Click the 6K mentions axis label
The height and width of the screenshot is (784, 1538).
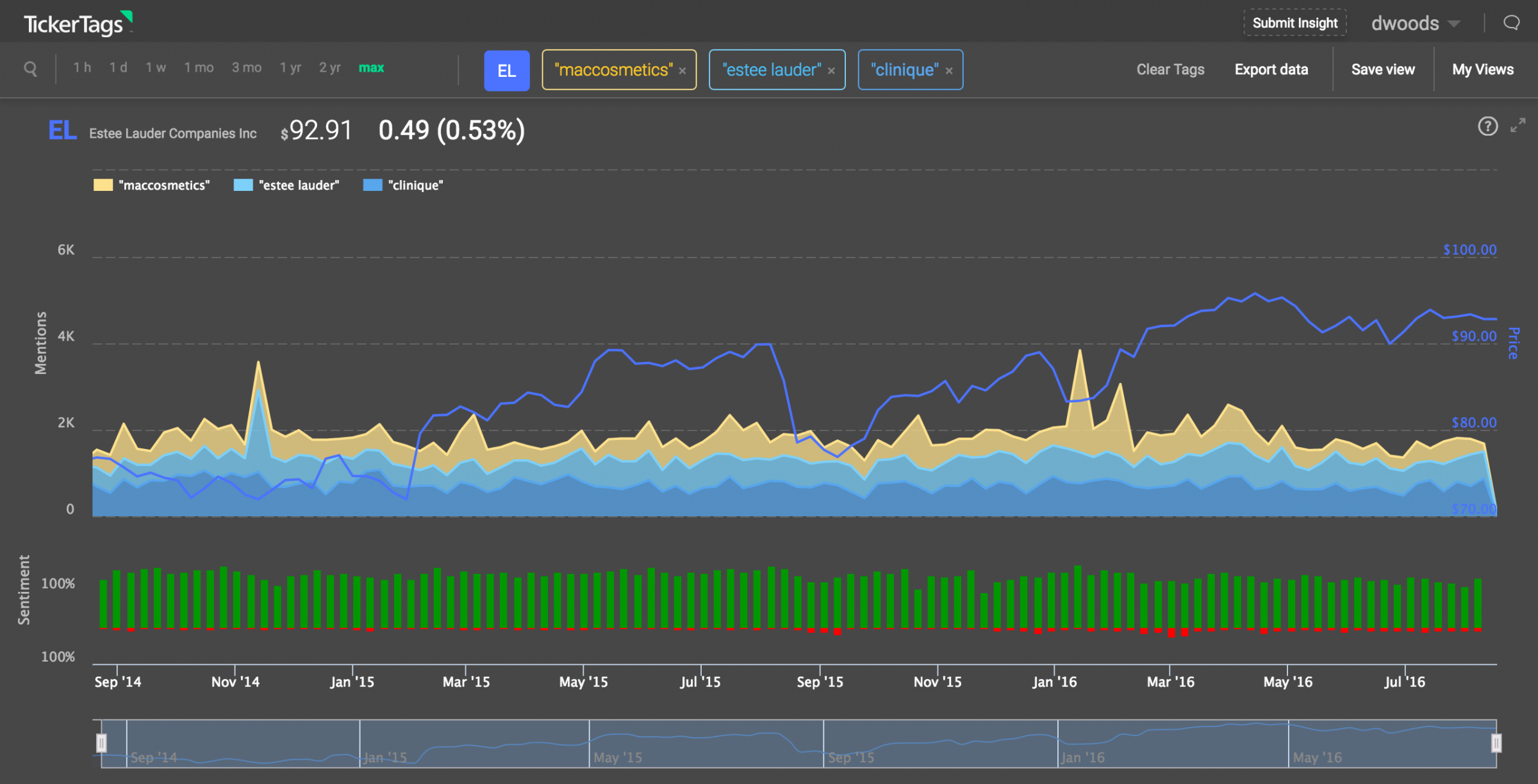click(66, 250)
